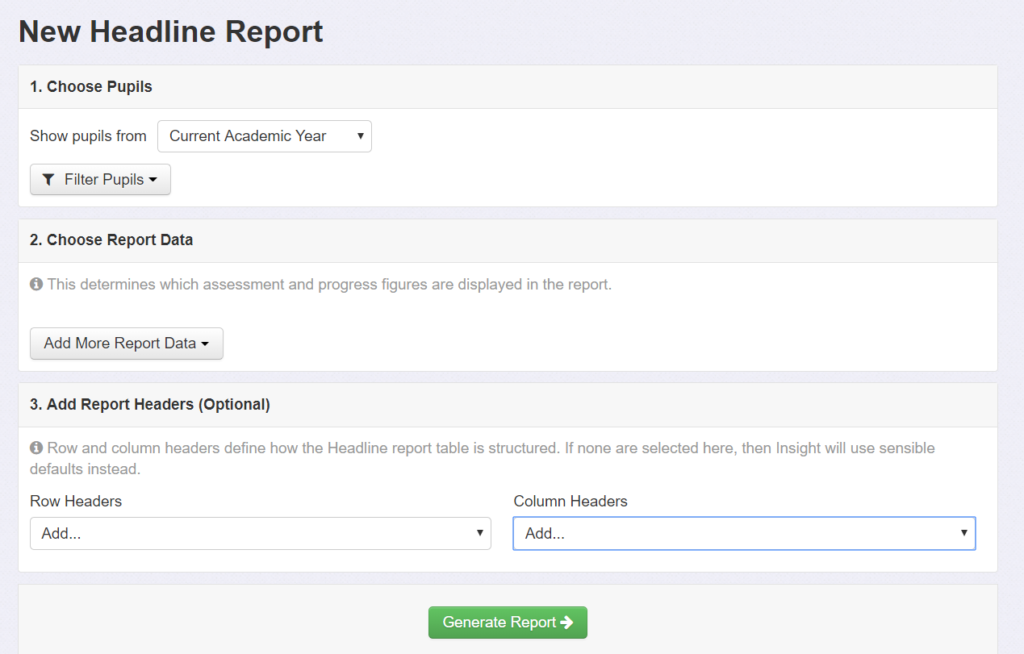Click the 1. Choose Pupils section heading
The image size is (1024, 654).
pyautogui.click(x=91, y=87)
